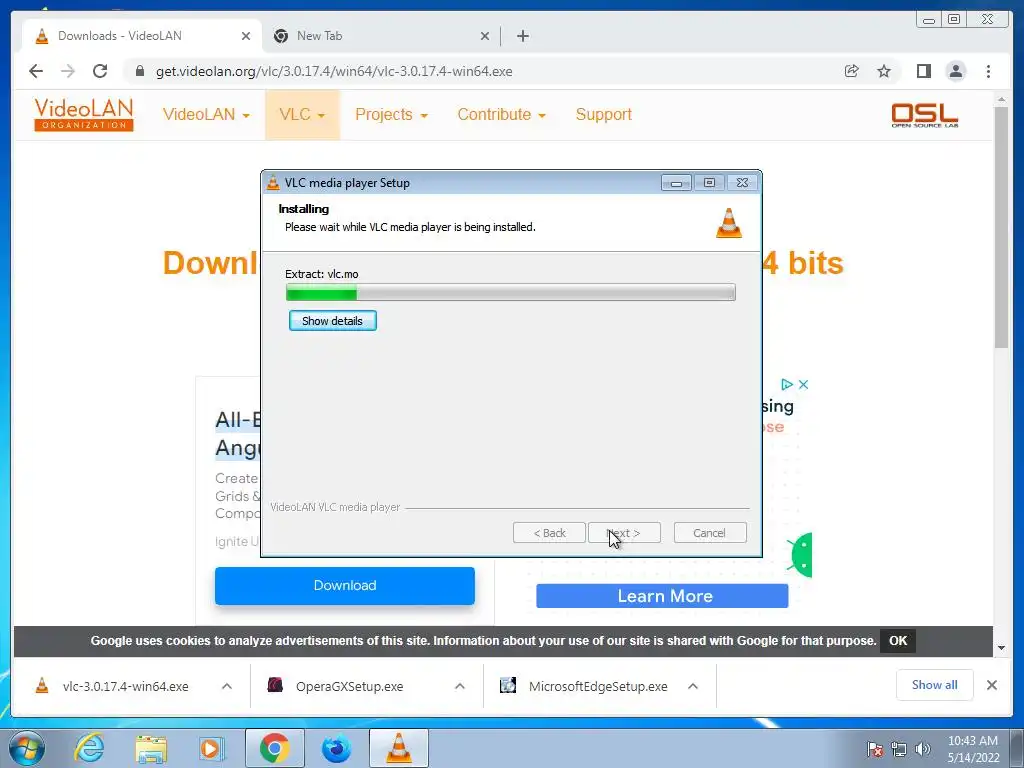
Task: Go back using the browser back arrow
Action: click(36, 71)
